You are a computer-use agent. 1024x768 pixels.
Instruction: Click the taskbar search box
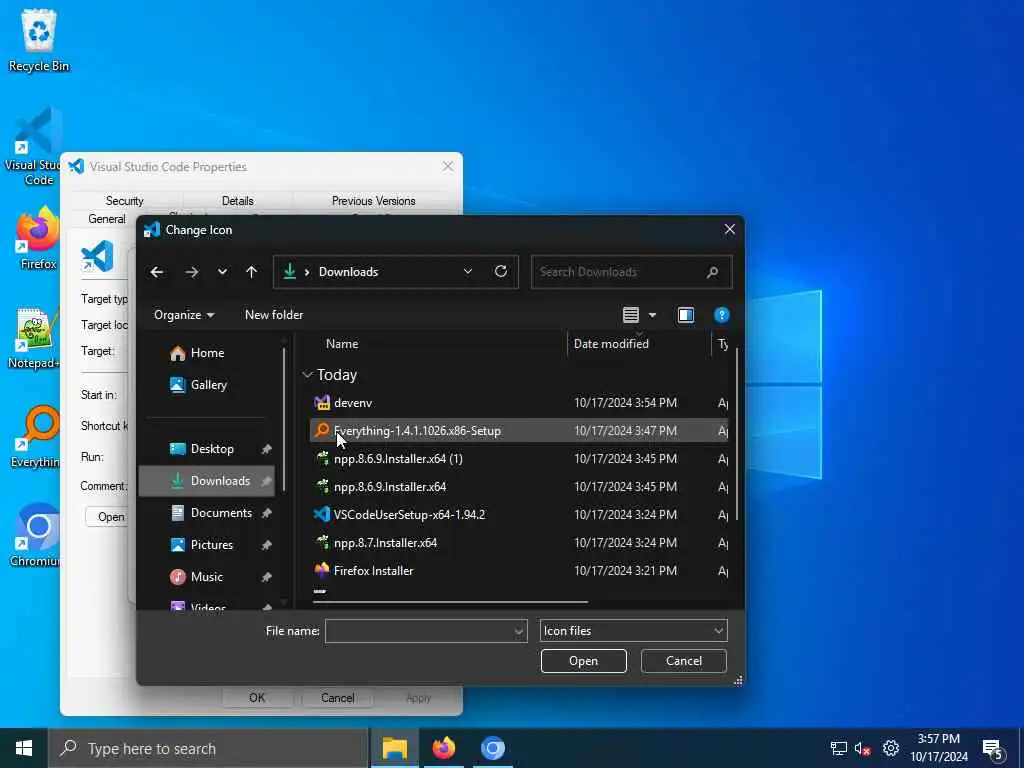pyautogui.click(x=209, y=748)
